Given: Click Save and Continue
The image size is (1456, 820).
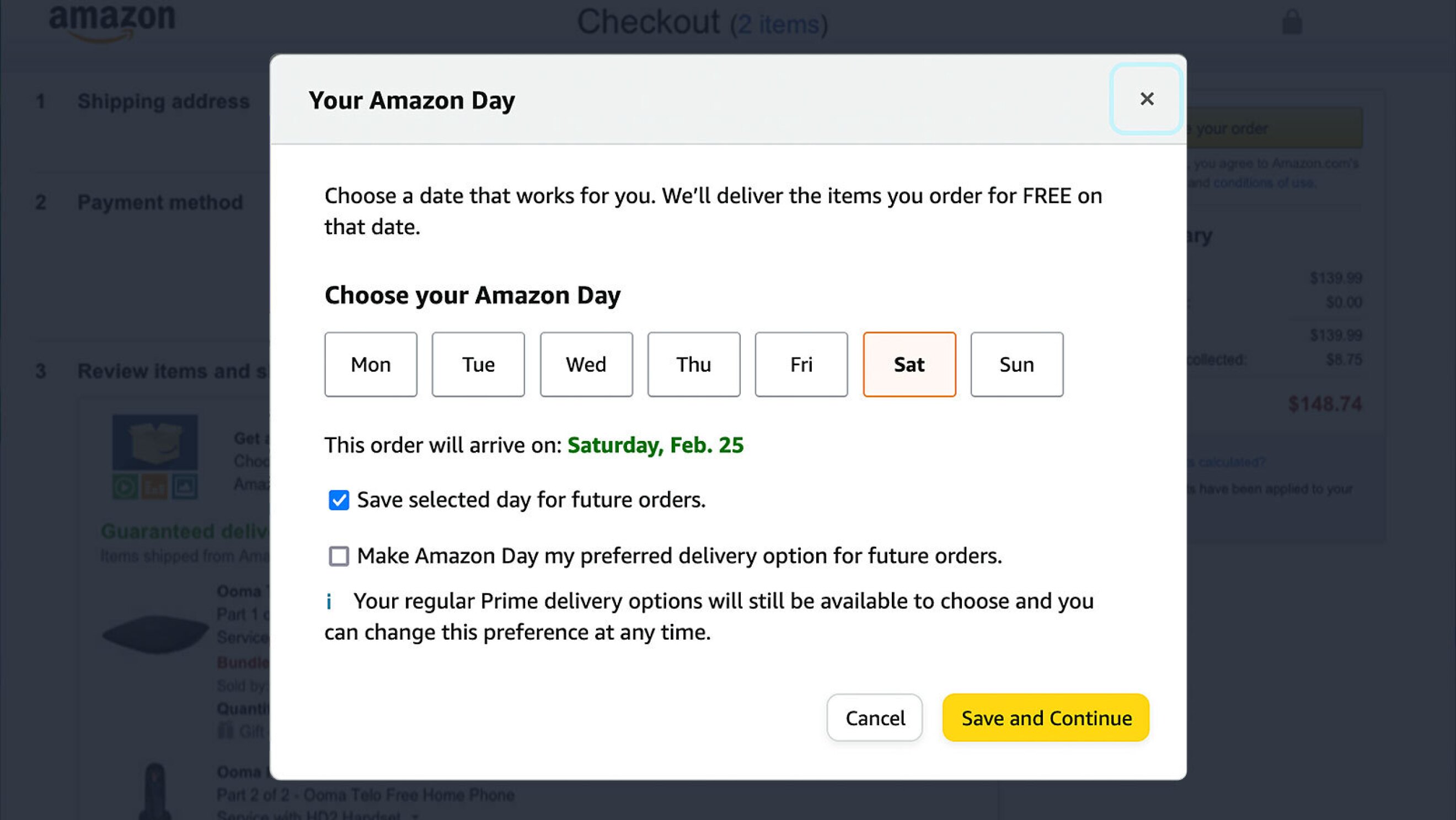Looking at the screenshot, I should [1046, 718].
